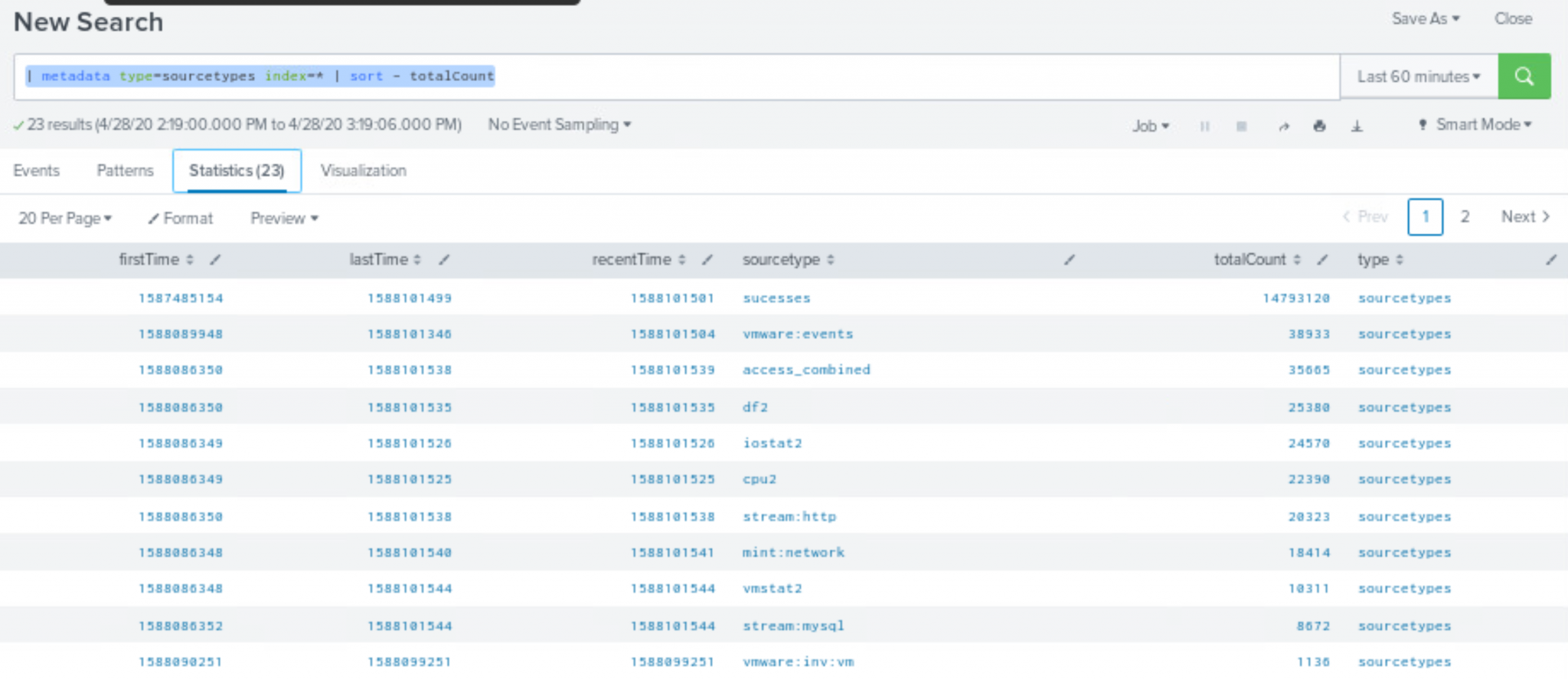
Task: Click the firstTime value 1587485154
Action: click(181, 299)
